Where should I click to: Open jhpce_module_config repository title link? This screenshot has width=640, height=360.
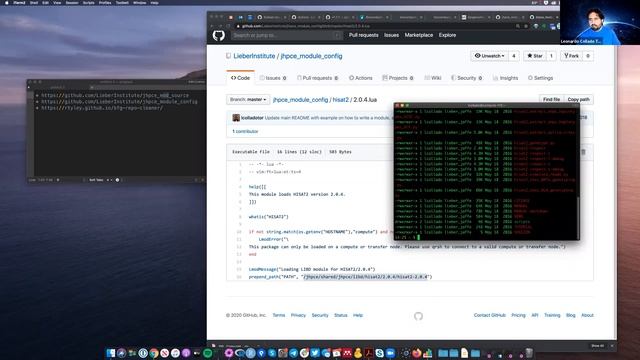coord(311,56)
